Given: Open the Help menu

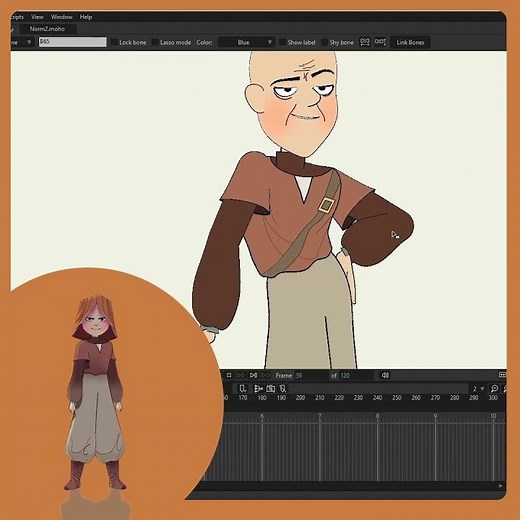Looking at the screenshot, I should coord(86,17).
